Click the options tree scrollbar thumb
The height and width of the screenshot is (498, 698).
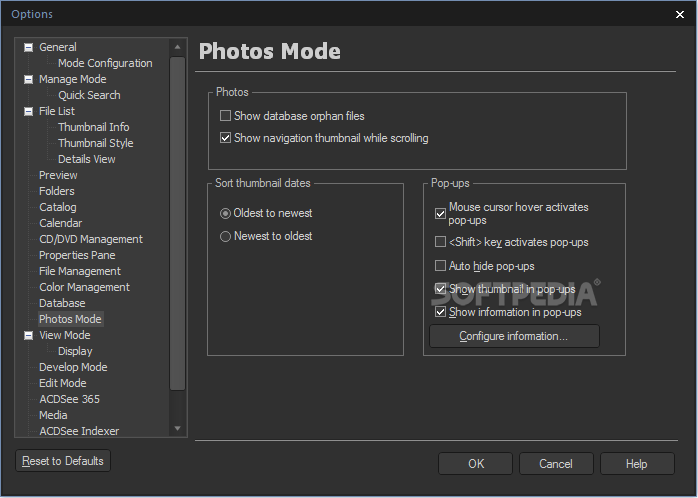(178, 223)
